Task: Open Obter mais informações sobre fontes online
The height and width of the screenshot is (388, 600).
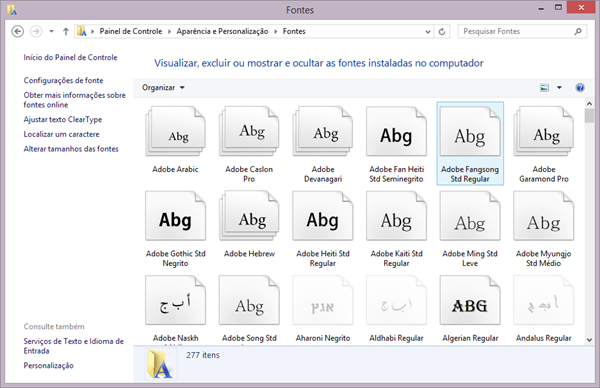Action: coord(75,100)
